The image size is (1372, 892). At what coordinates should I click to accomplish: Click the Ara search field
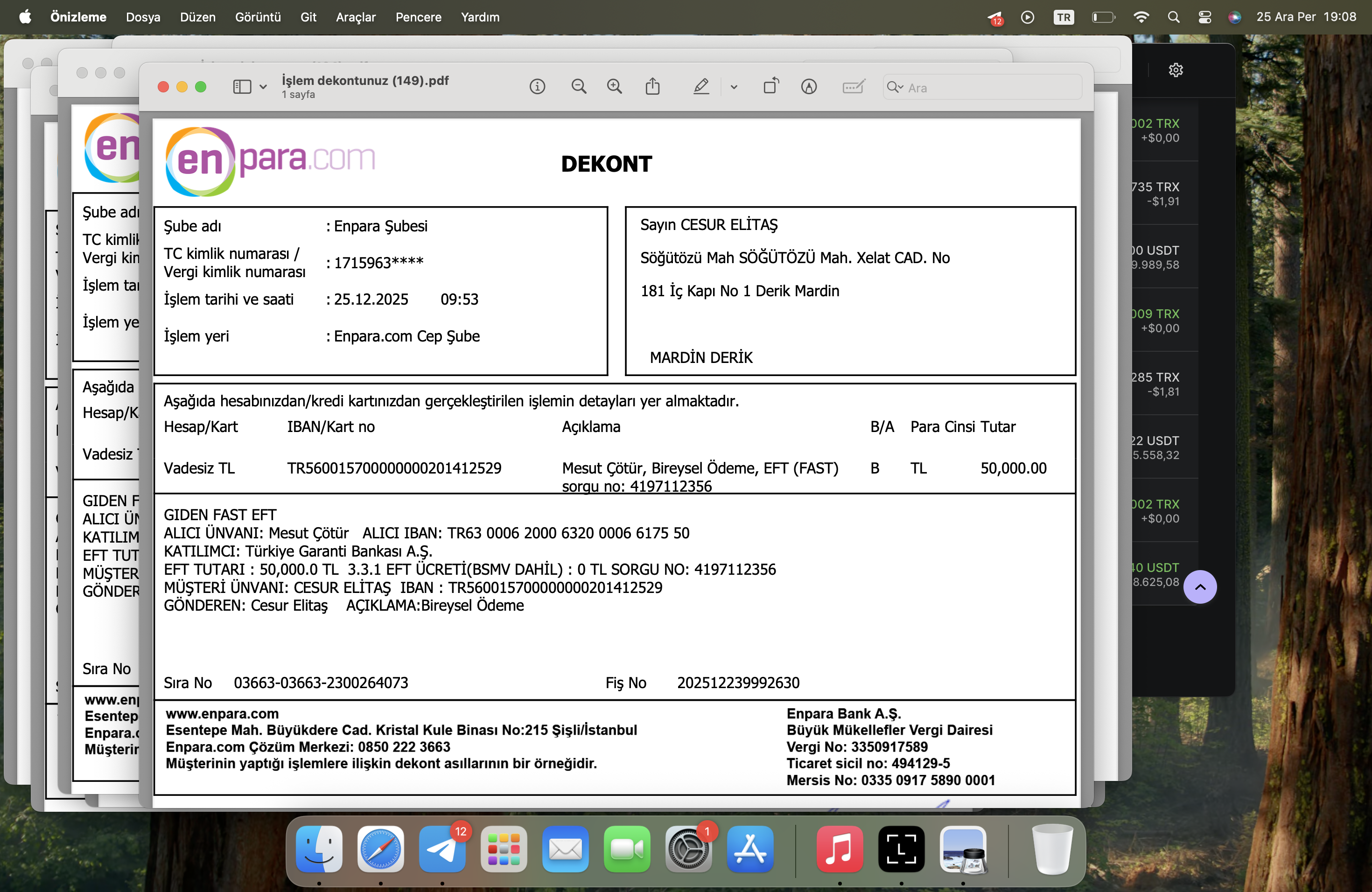[982, 87]
